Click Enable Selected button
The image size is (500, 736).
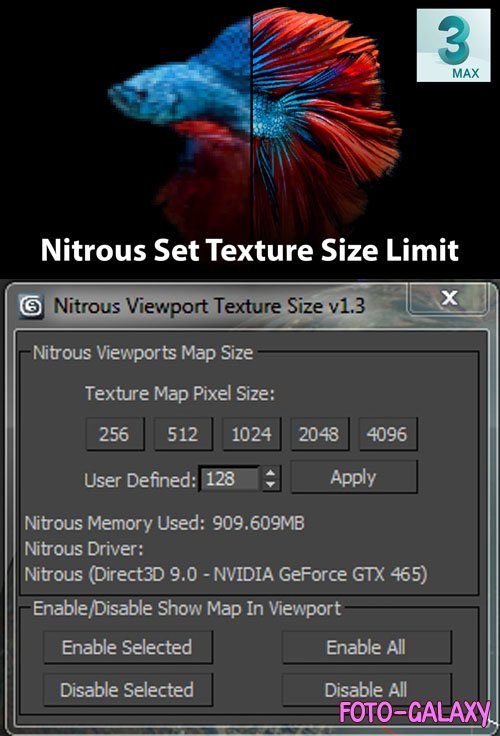tap(128, 647)
